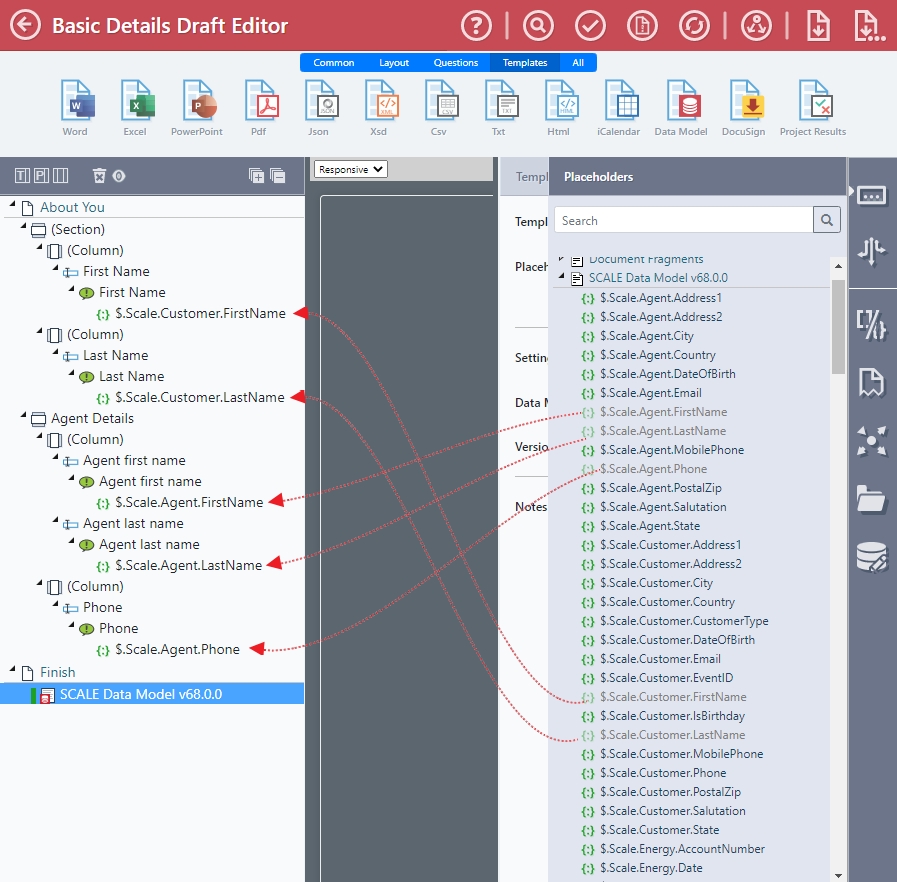897x882 pixels.
Task: Click the Placeholders search field
Action: click(683, 220)
